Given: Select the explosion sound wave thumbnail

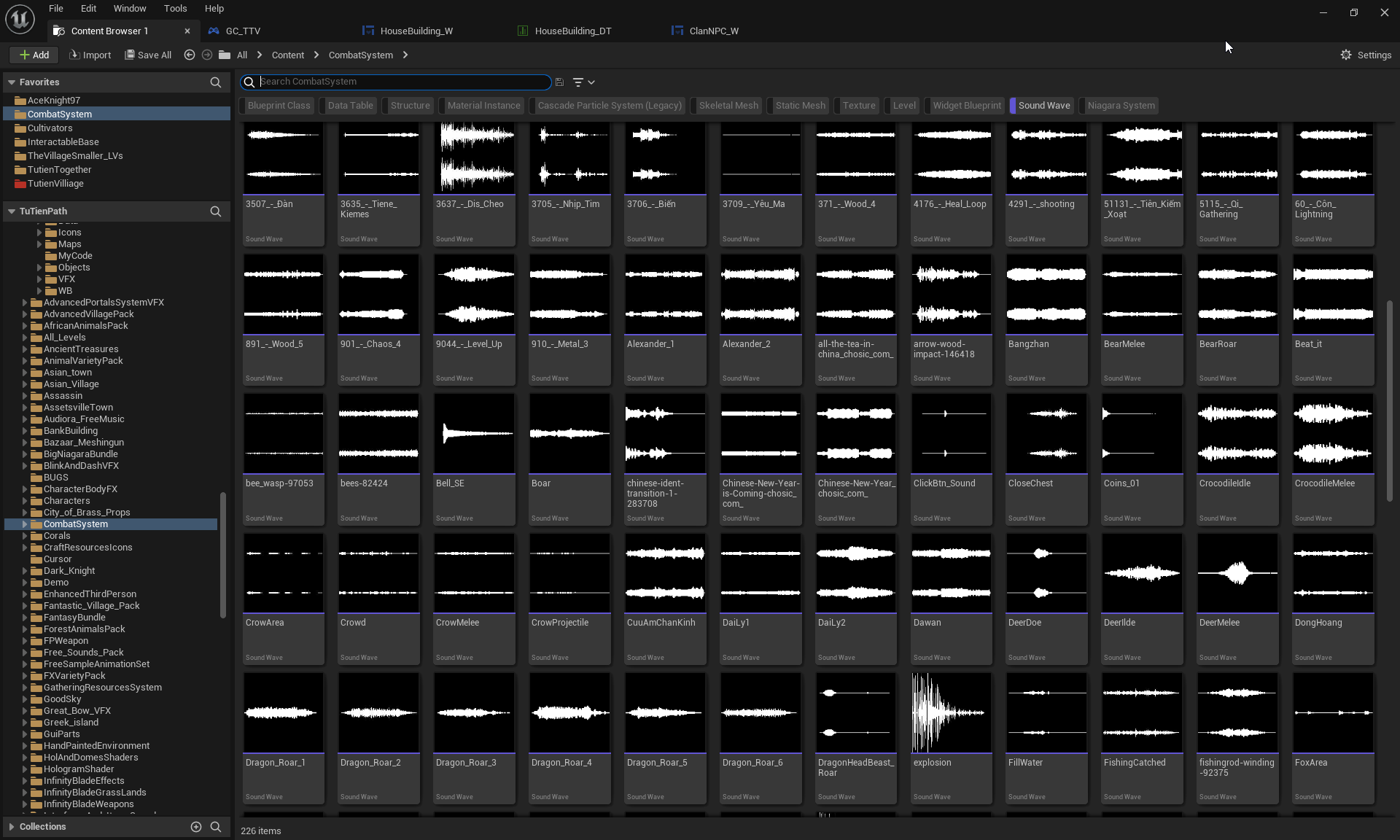Looking at the screenshot, I should tap(951, 712).
